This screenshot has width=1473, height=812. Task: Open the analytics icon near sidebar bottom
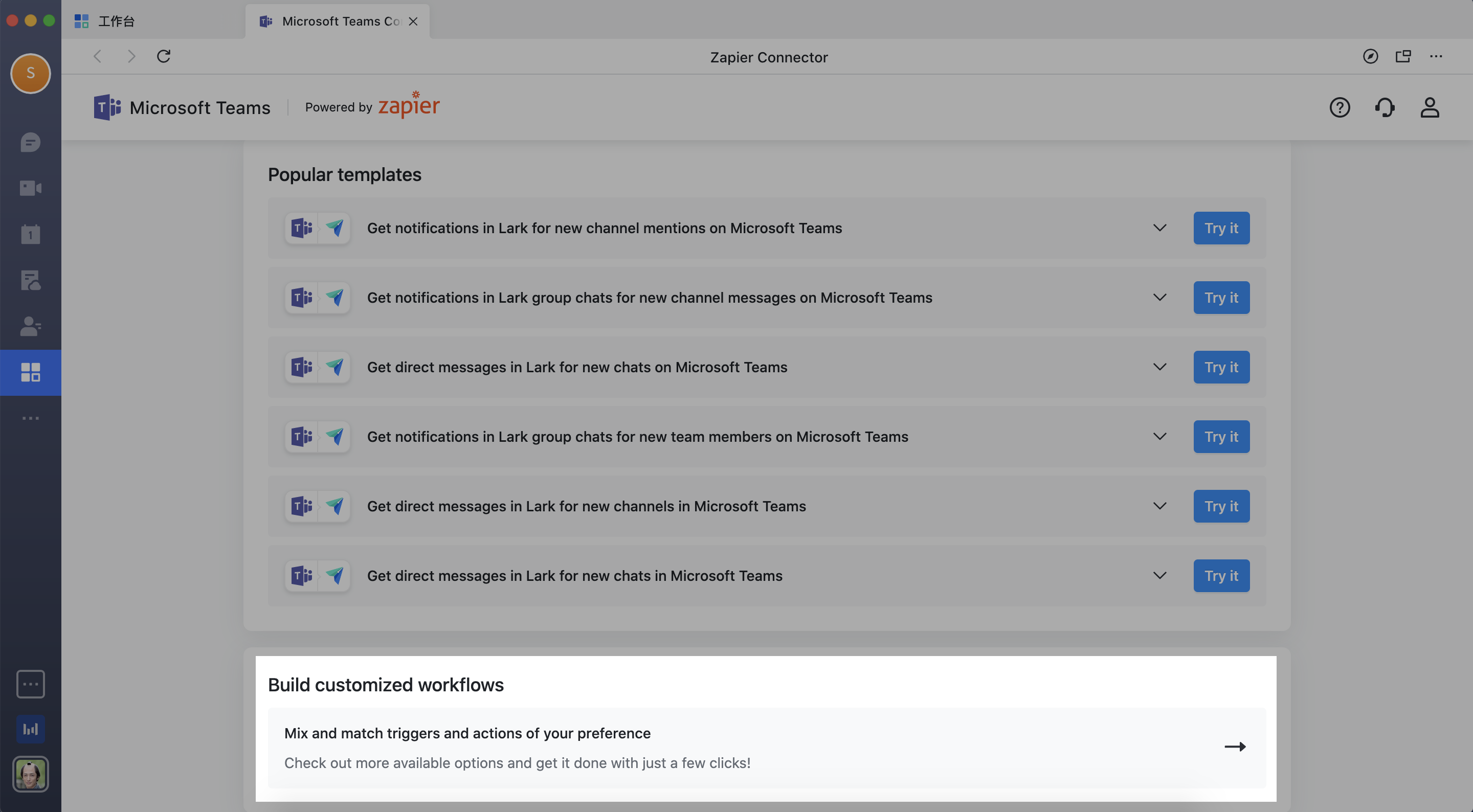tap(30, 729)
